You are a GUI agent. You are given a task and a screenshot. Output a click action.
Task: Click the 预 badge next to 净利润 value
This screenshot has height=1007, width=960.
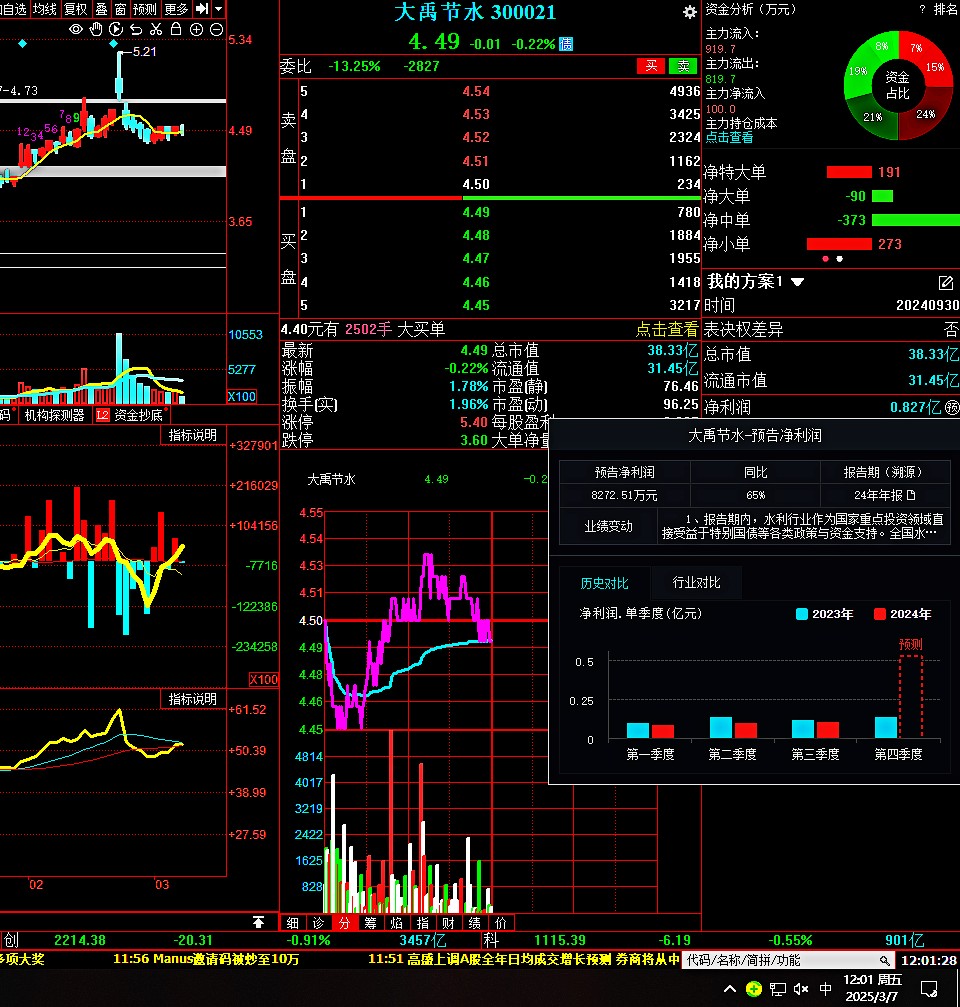point(952,407)
